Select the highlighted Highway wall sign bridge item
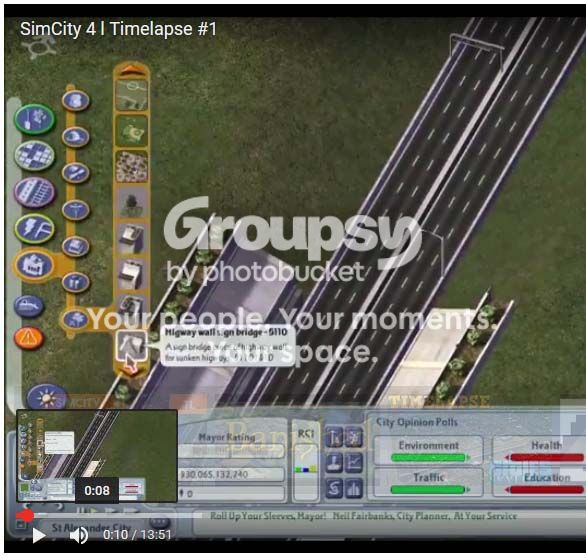Image resolution: width=586 pixels, height=560 pixels. [132, 346]
